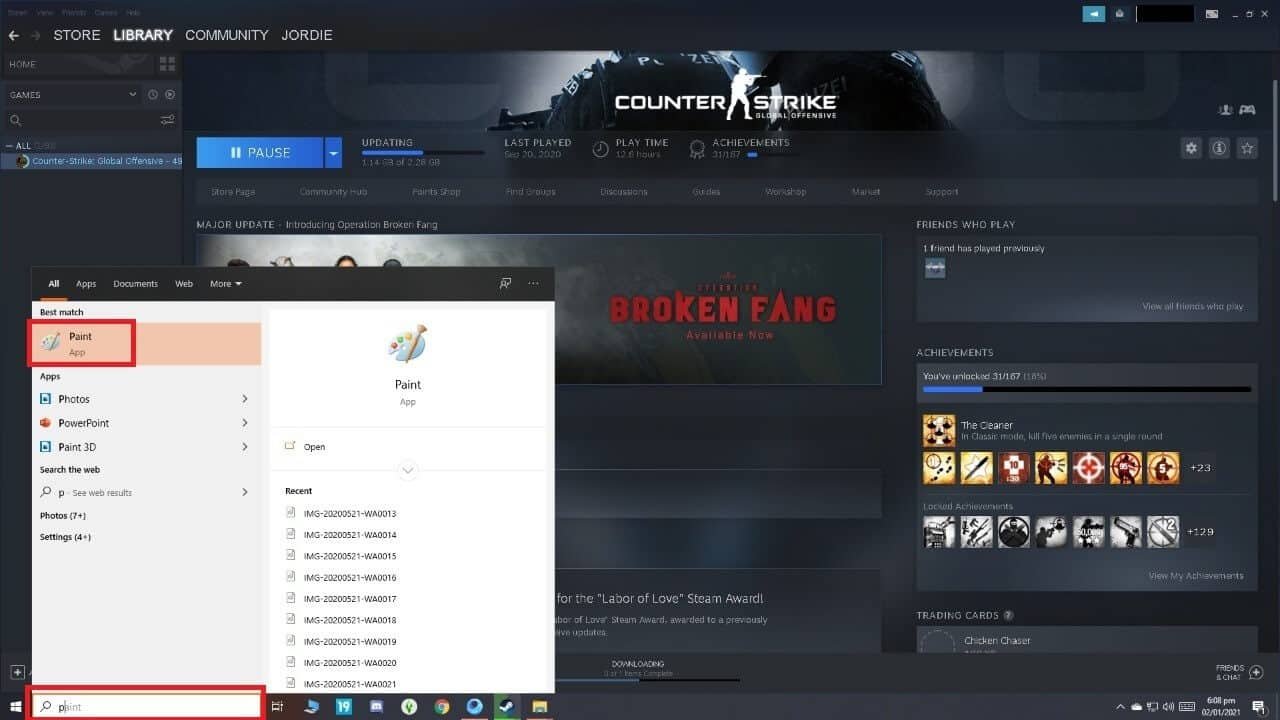Open View My Achievements link

point(1196,576)
